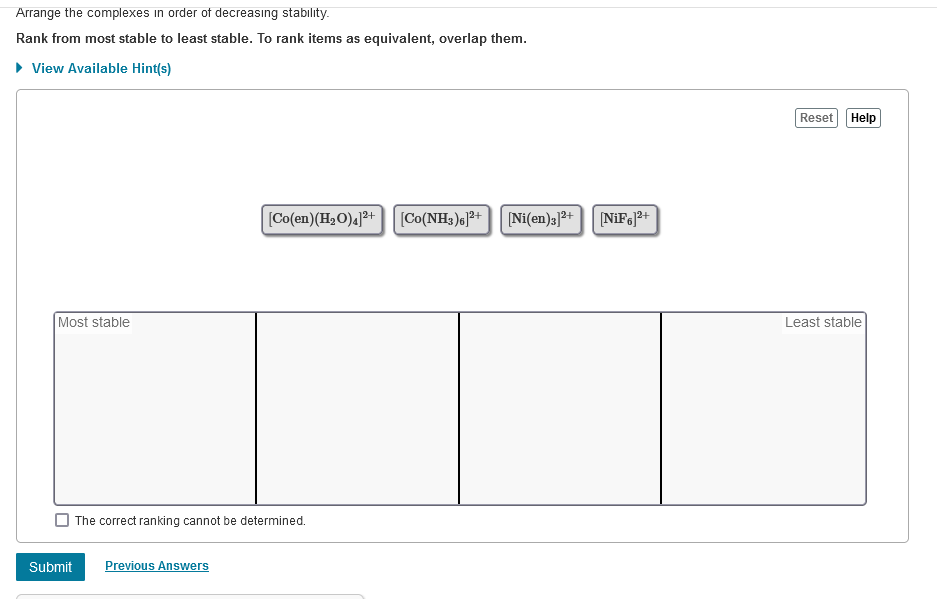Viewport: 937px width, 599px height.
Task: Select the [Co(en)(H2O)4]2+ complex tile
Action: [322, 218]
